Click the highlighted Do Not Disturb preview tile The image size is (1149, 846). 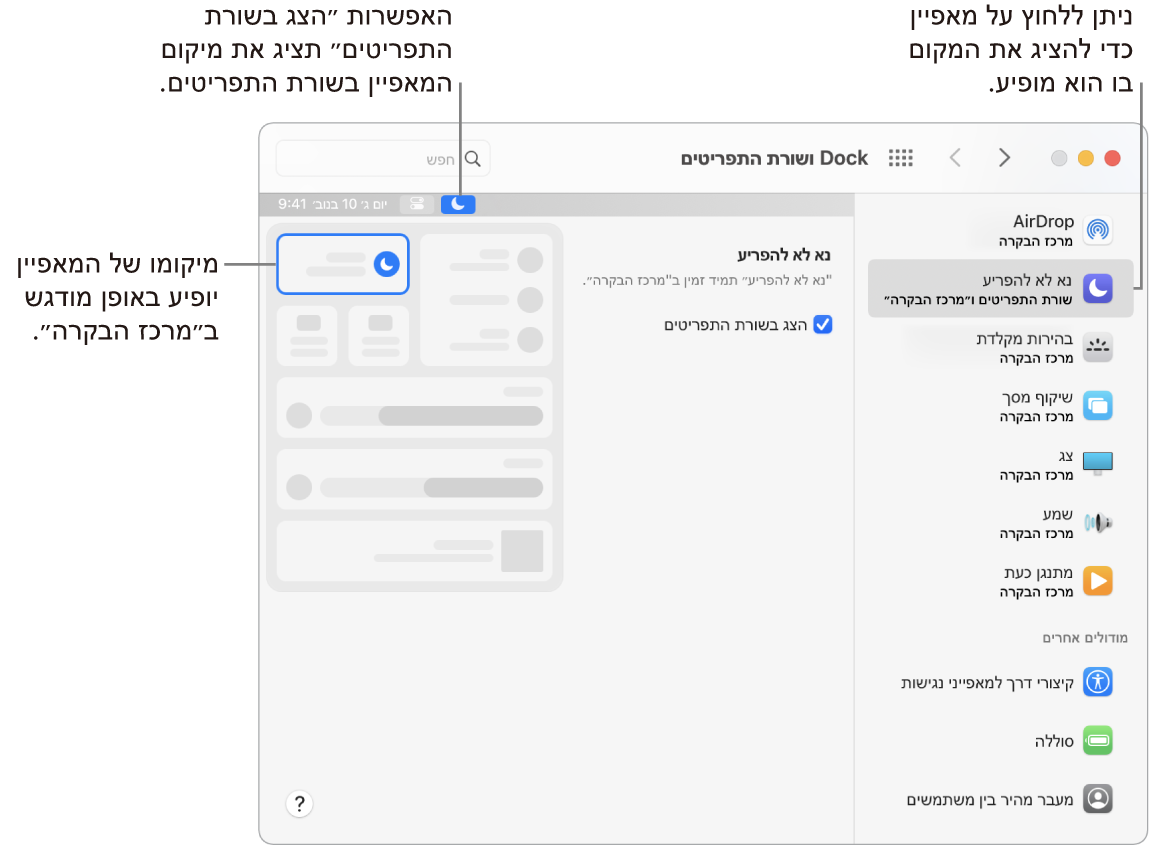[x=342, y=264]
